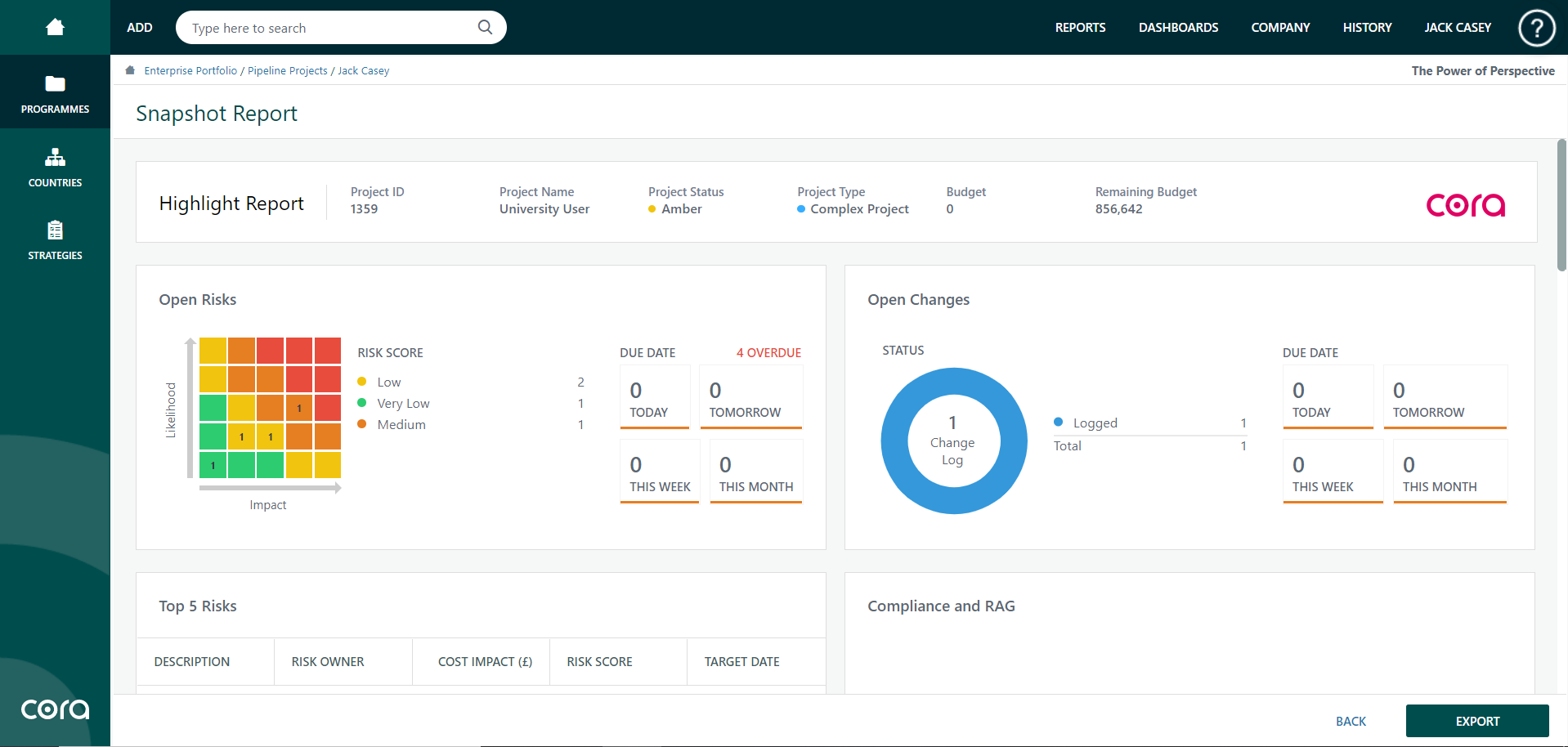Viewport: 1568px width, 747px height.
Task: Click the breadcrumb home icon
Action: (130, 70)
